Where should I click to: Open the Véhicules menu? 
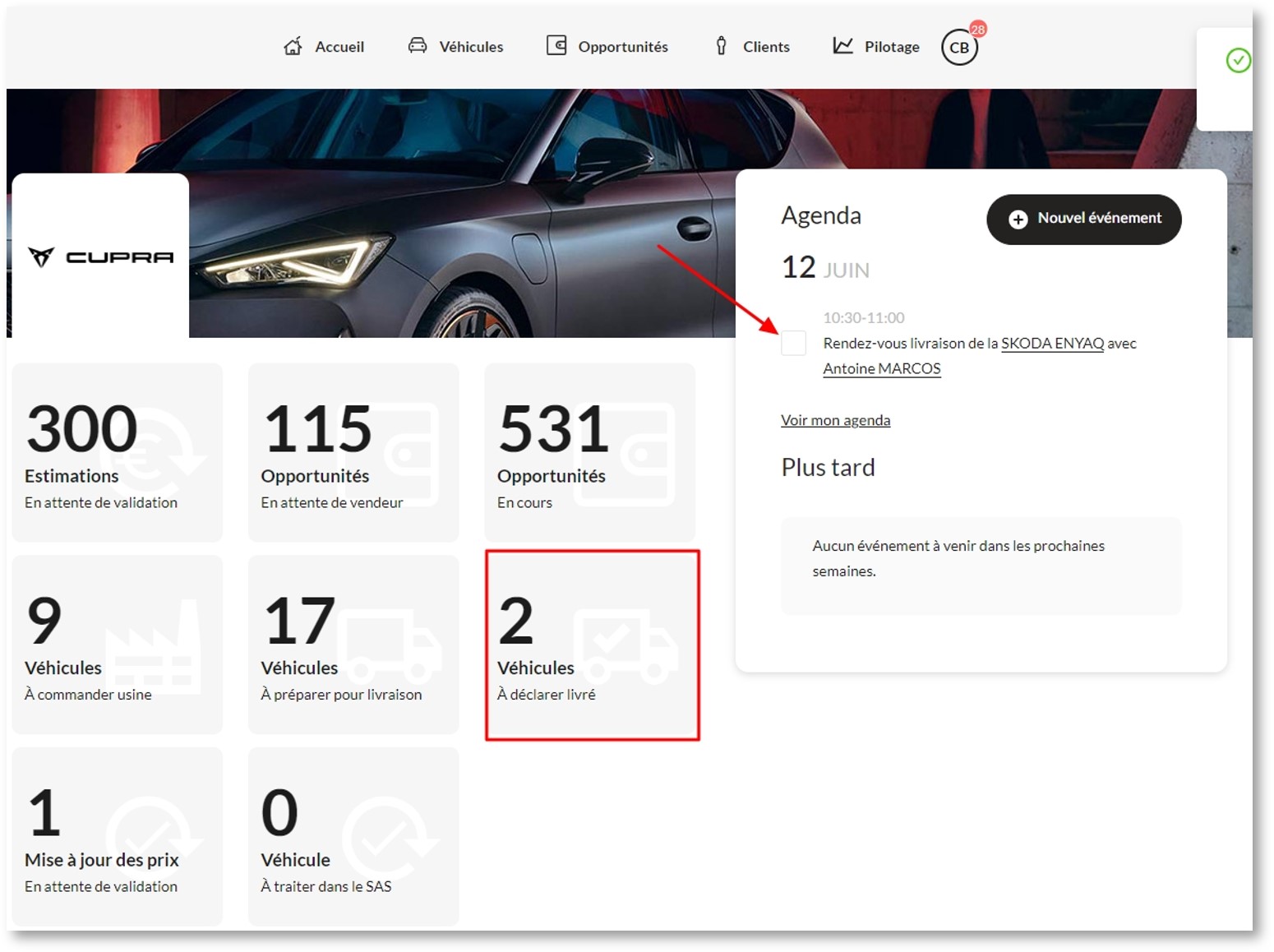456,47
